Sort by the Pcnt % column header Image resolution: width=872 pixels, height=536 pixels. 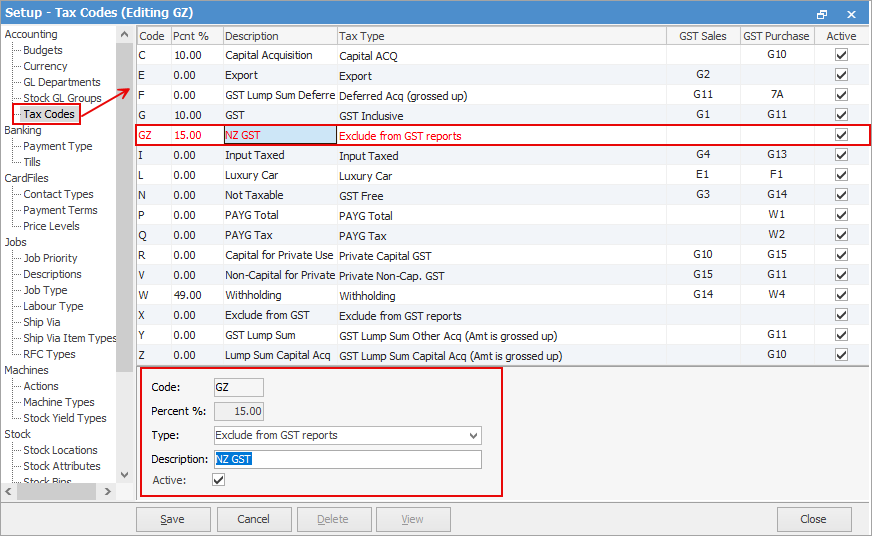pyautogui.click(x=197, y=36)
